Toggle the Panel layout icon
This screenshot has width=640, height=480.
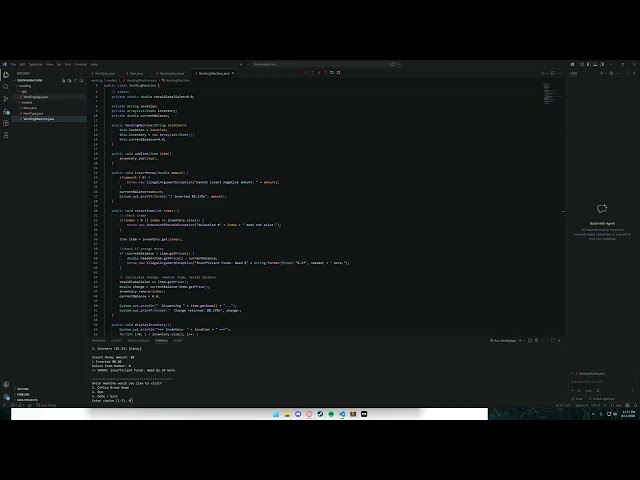pos(595,64)
